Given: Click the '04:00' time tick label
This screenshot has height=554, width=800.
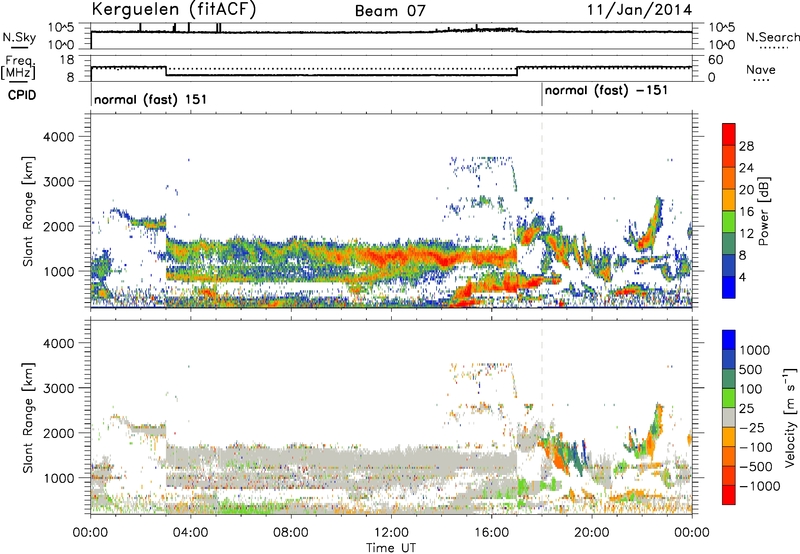Looking at the screenshot, I should click(190, 533).
